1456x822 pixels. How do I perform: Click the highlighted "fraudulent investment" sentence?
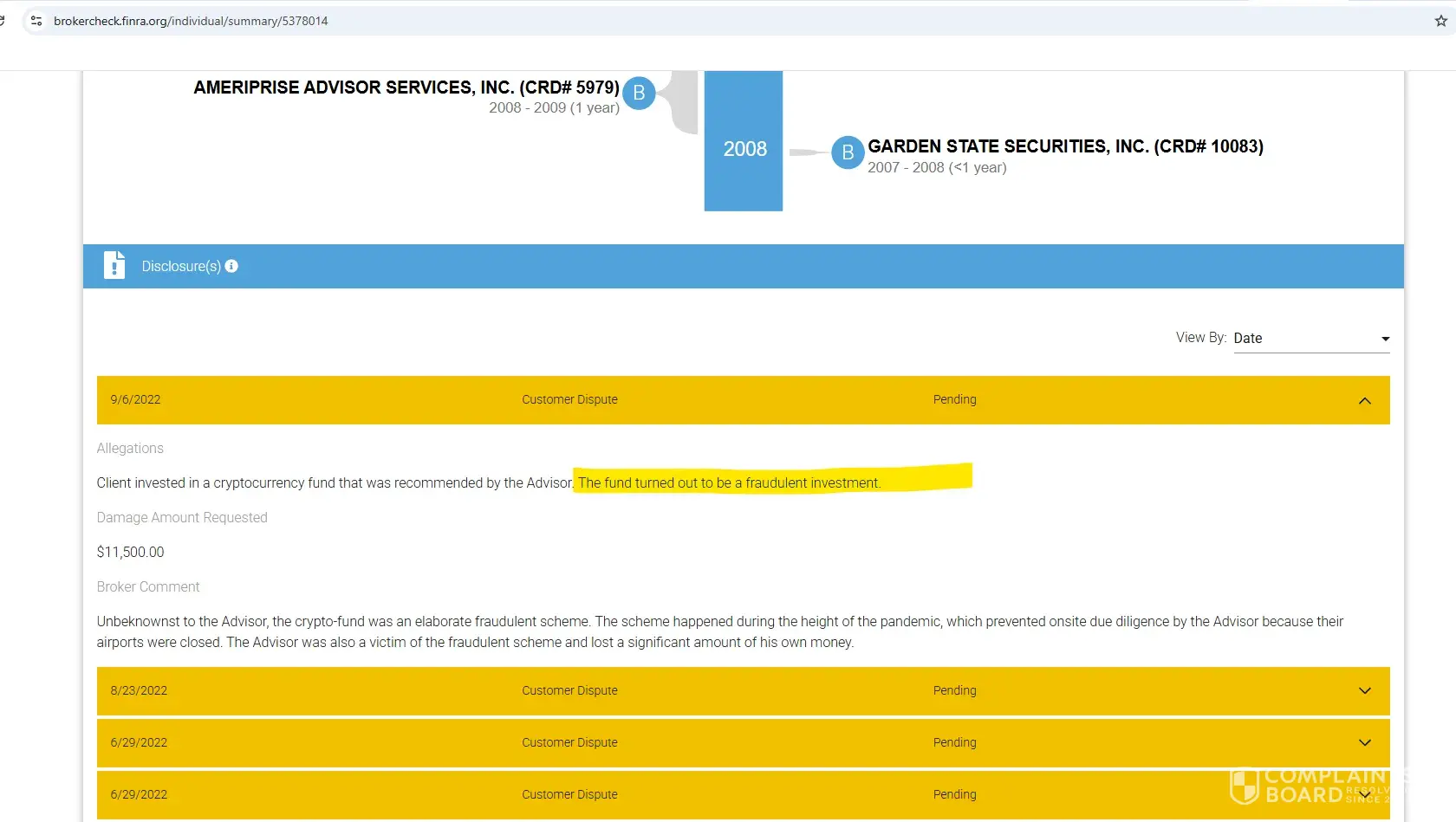[x=729, y=483]
